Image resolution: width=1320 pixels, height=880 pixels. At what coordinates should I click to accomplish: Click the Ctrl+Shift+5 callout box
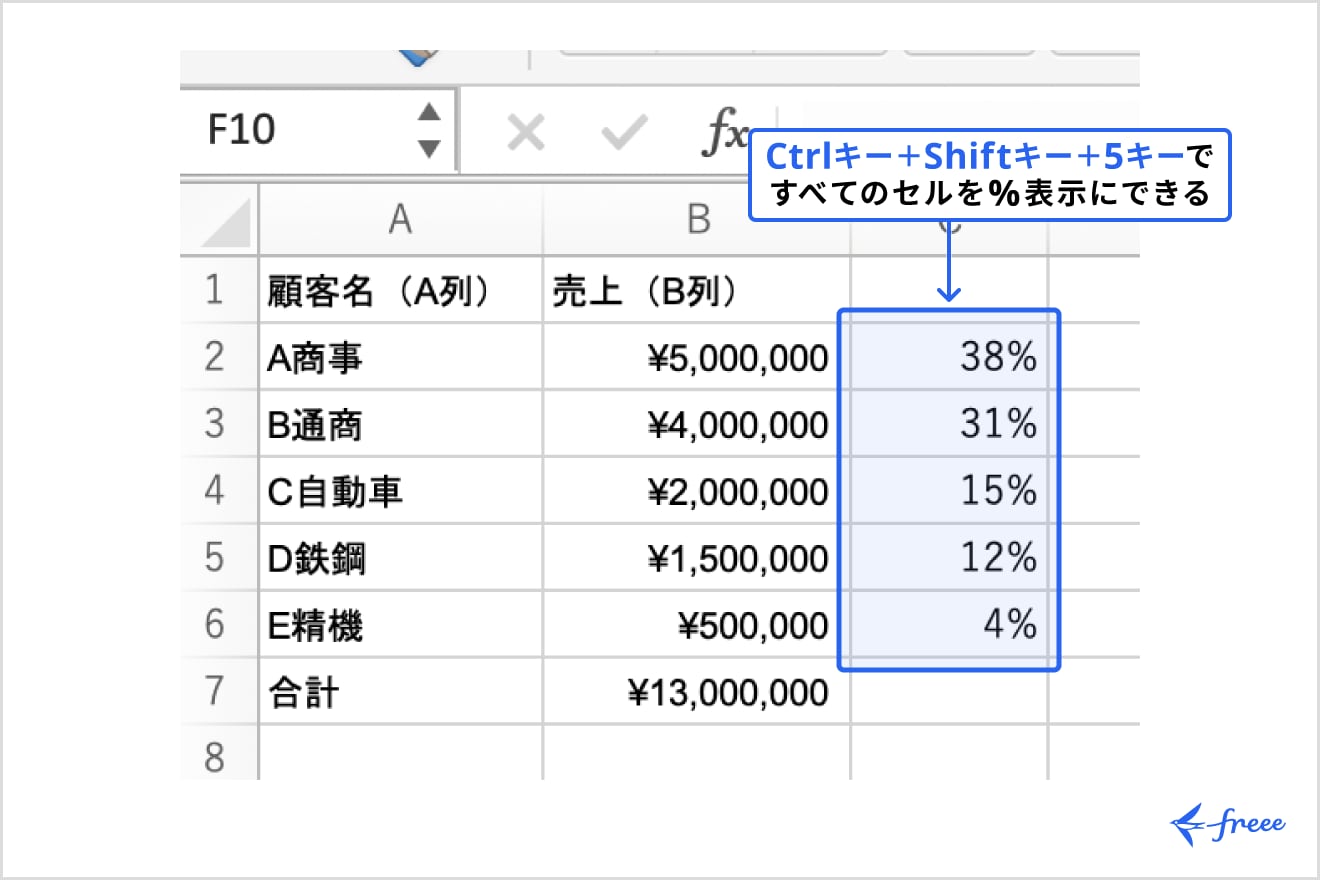(992, 176)
